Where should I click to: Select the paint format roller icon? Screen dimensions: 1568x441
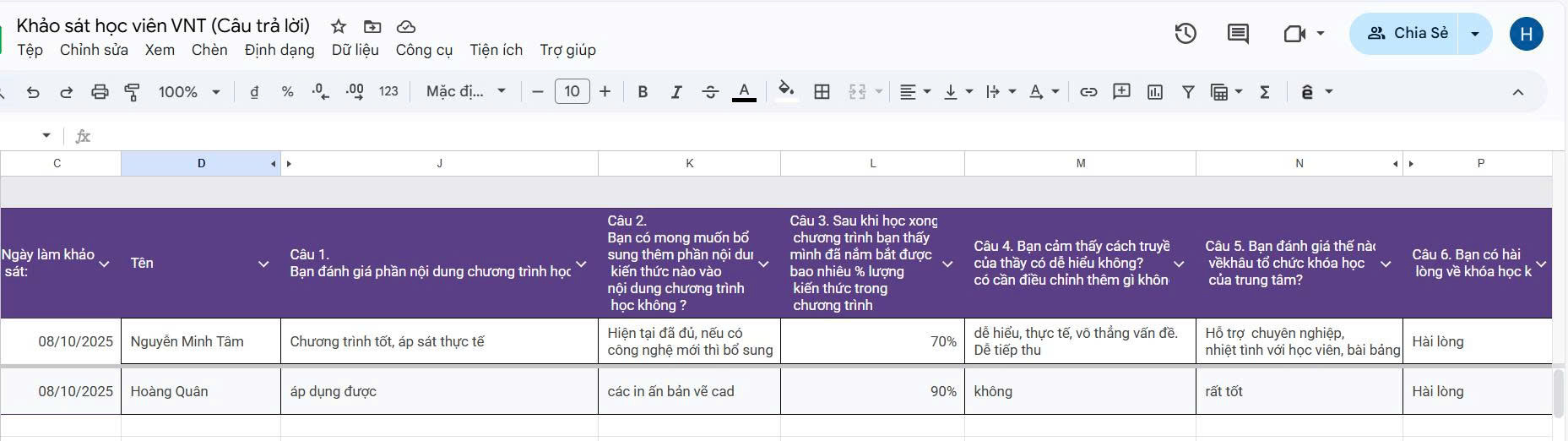click(x=133, y=92)
